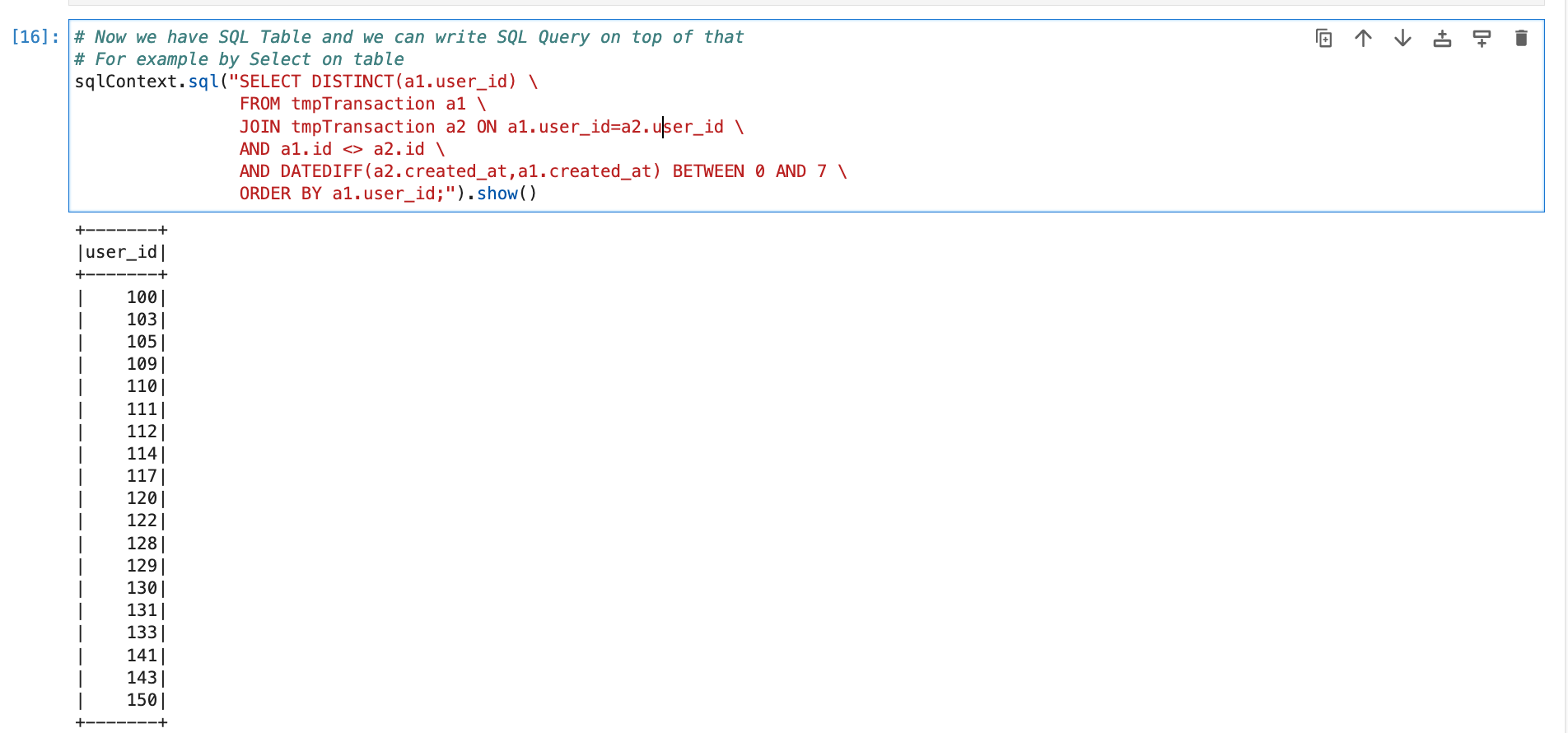Duplicate the selected notebook cell

point(1323,39)
